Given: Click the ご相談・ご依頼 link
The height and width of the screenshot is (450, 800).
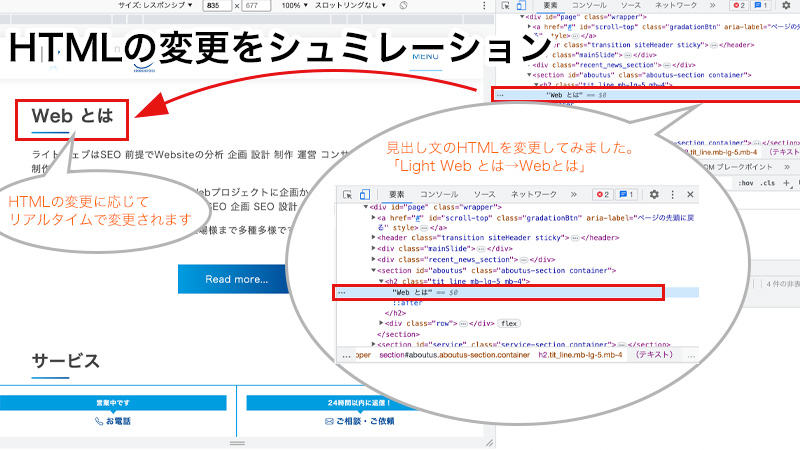Looking at the screenshot, I should [x=359, y=421].
